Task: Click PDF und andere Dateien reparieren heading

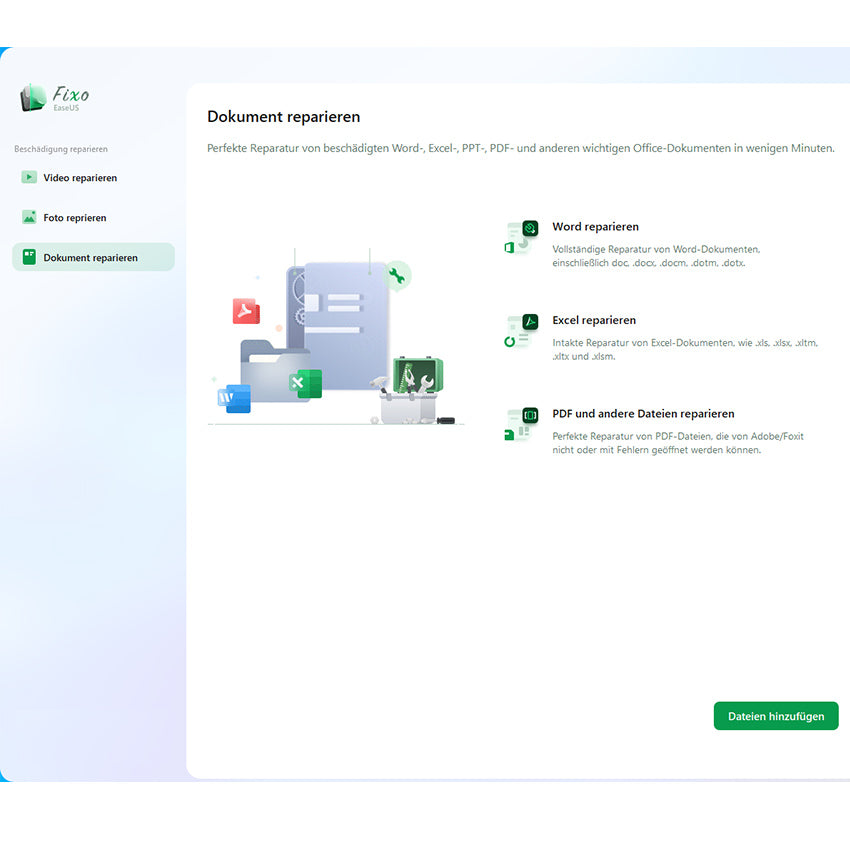Action: coord(643,414)
